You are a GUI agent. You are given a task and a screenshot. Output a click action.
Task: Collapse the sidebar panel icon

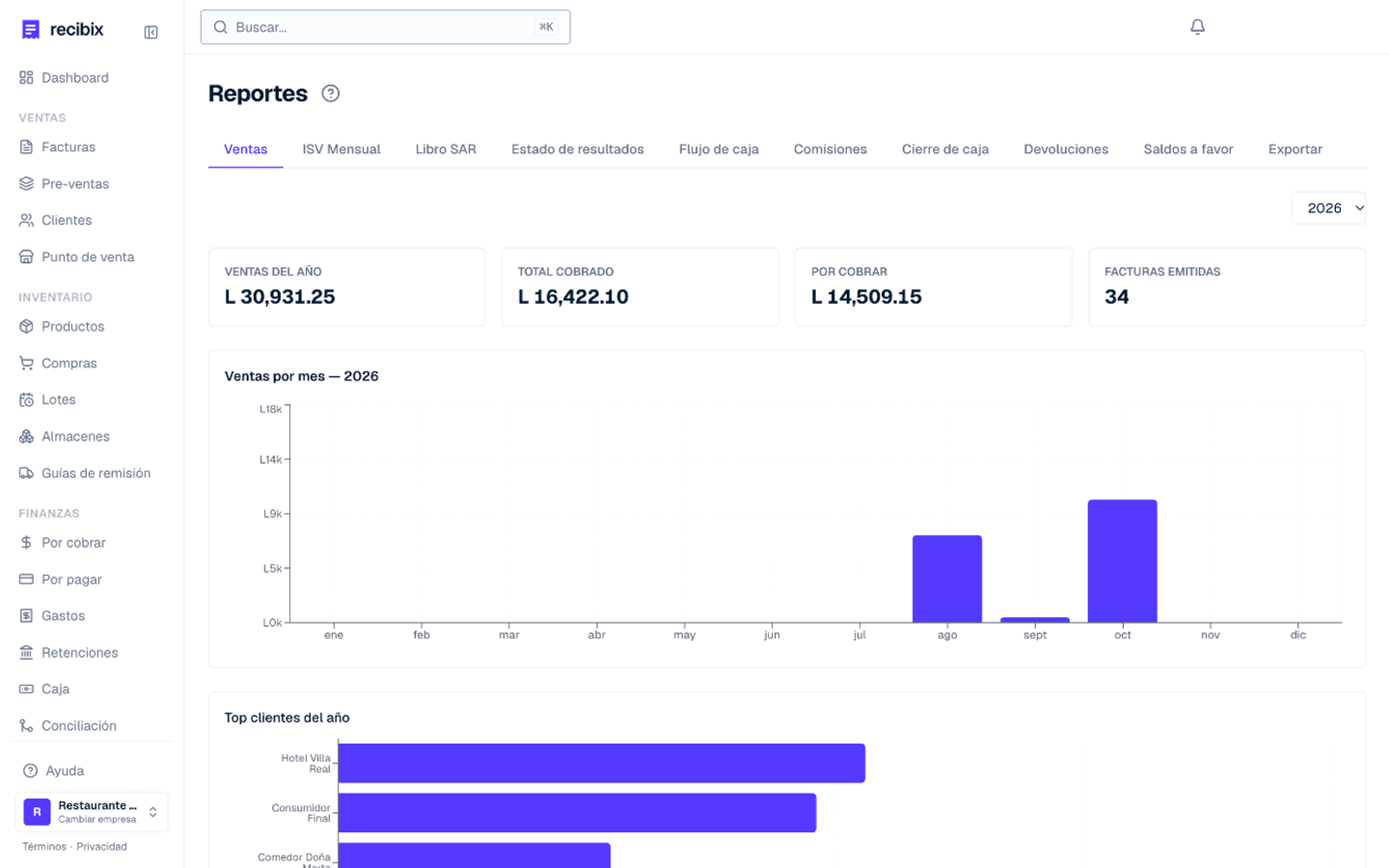[151, 32]
